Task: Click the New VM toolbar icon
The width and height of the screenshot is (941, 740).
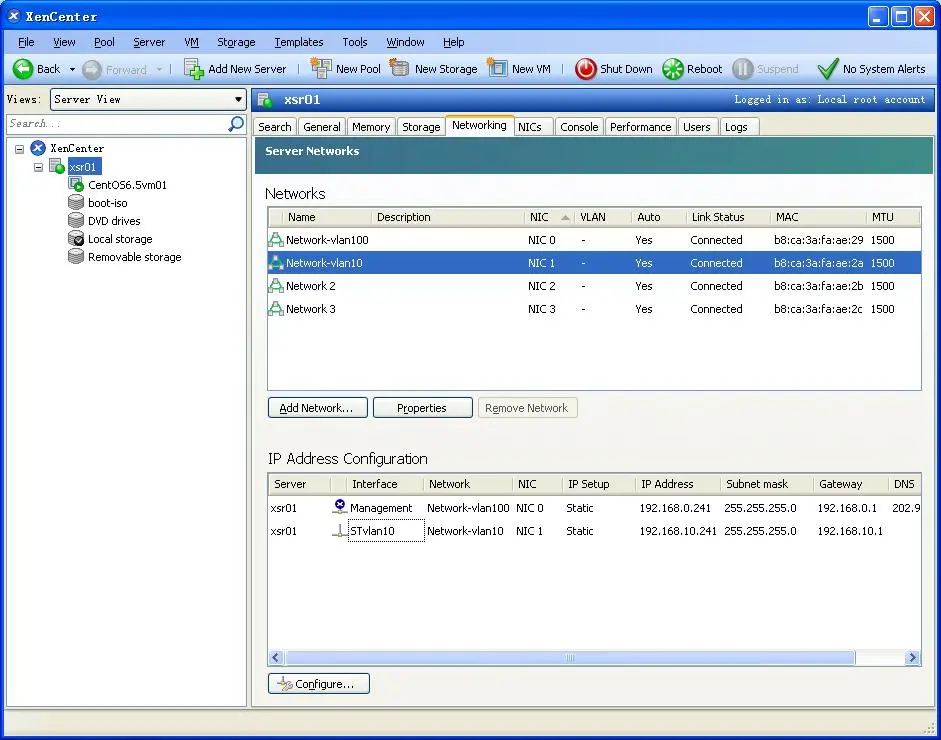Action: coord(497,69)
